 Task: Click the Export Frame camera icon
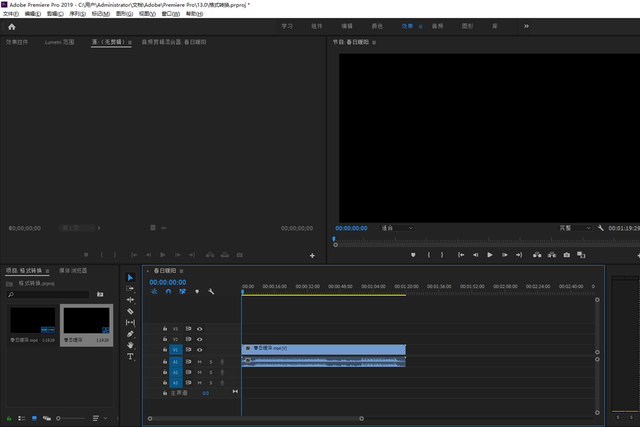click(x=566, y=255)
